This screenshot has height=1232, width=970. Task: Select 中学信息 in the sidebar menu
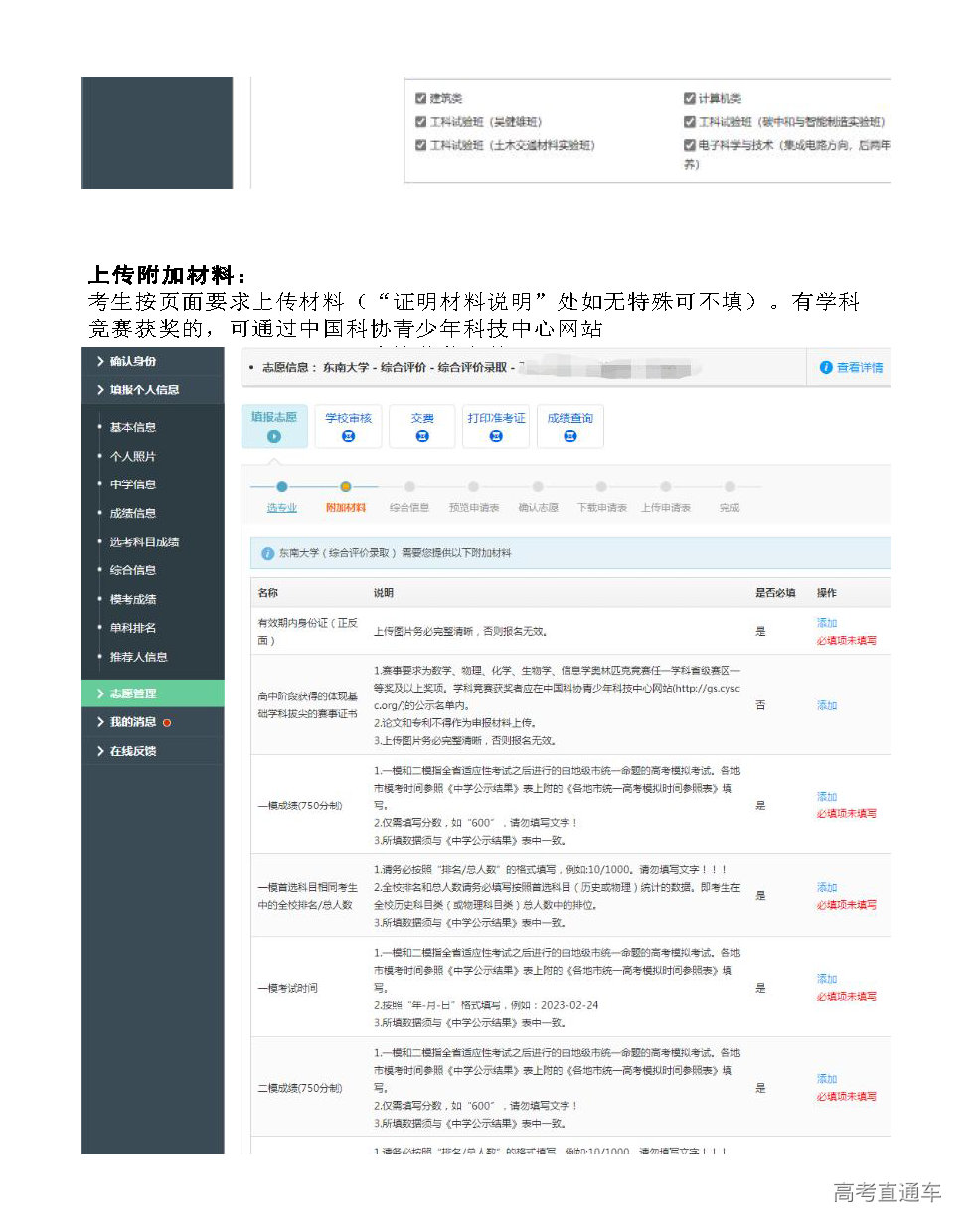[132, 485]
